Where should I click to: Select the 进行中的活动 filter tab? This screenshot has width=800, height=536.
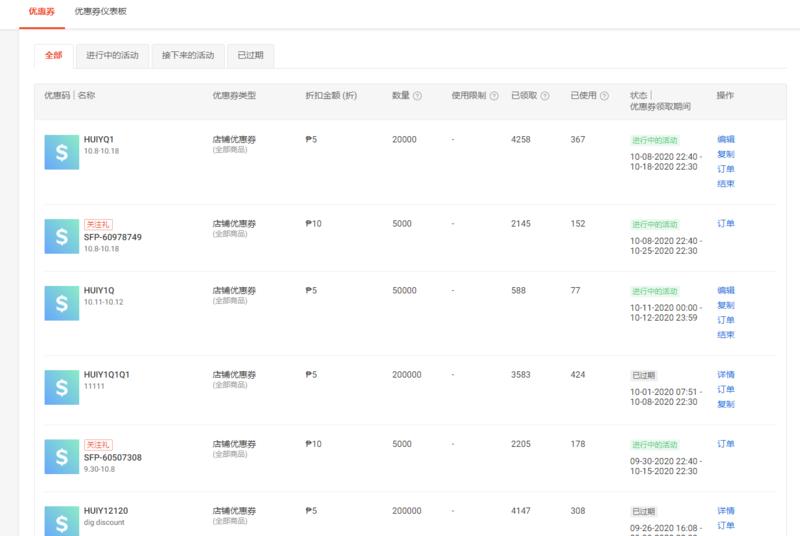point(112,56)
